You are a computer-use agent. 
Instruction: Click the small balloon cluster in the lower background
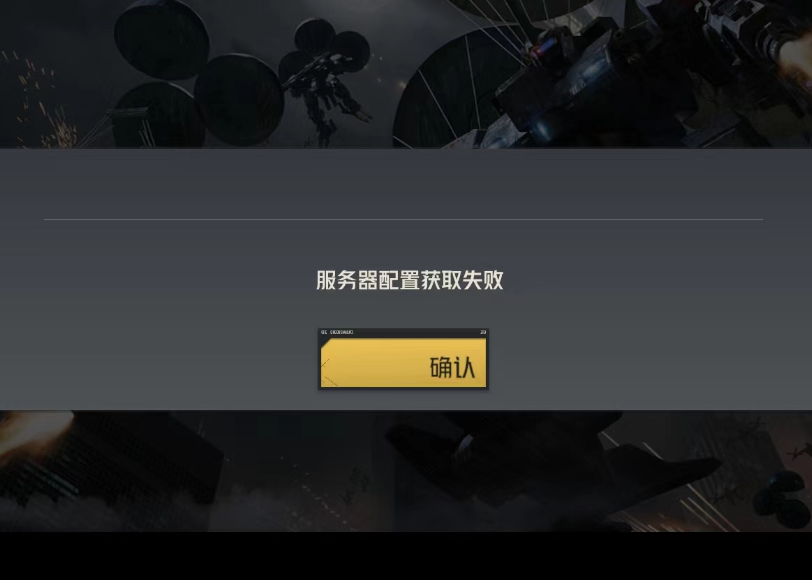pyautogui.click(x=783, y=496)
